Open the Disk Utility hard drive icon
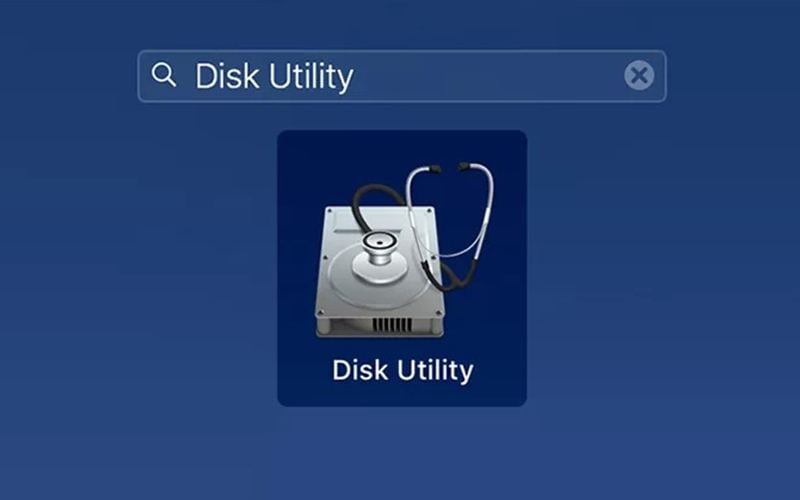 (403, 250)
